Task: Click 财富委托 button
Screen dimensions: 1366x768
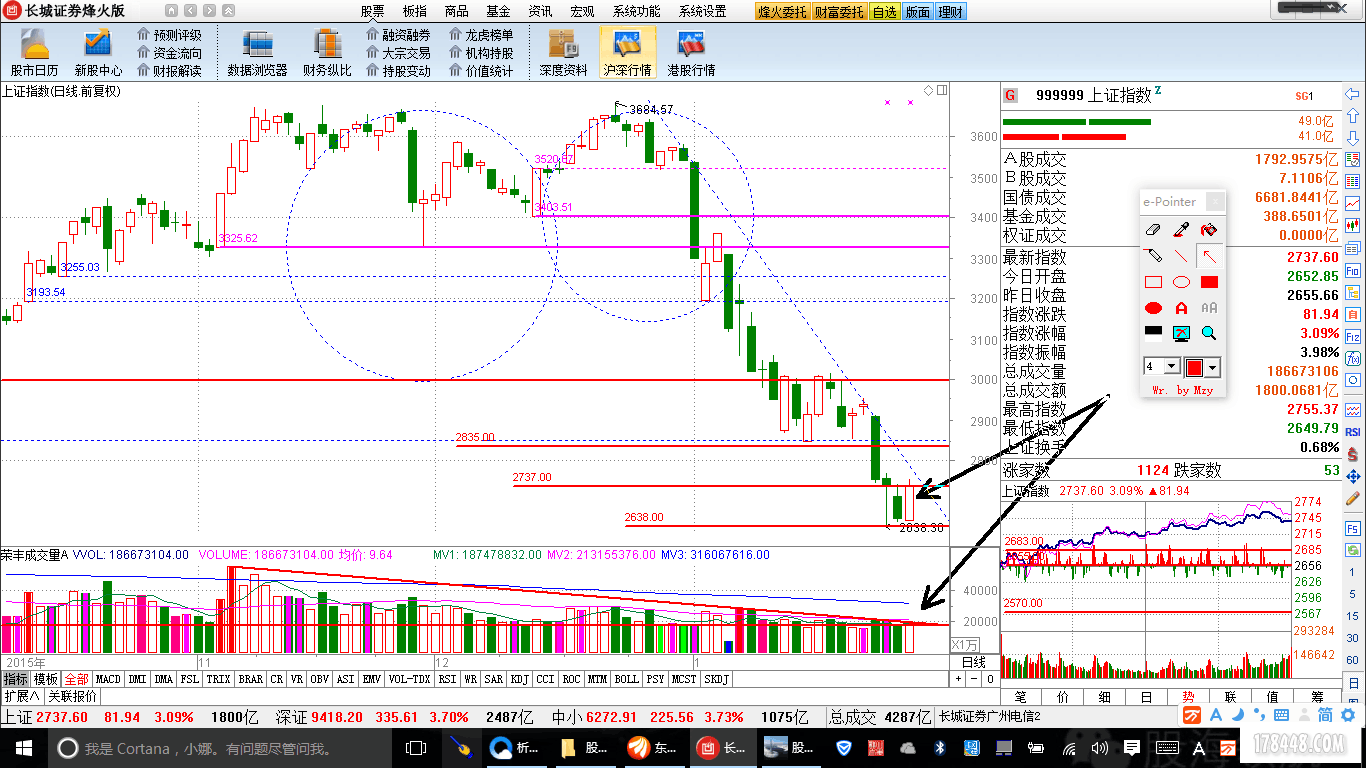Action: point(840,12)
